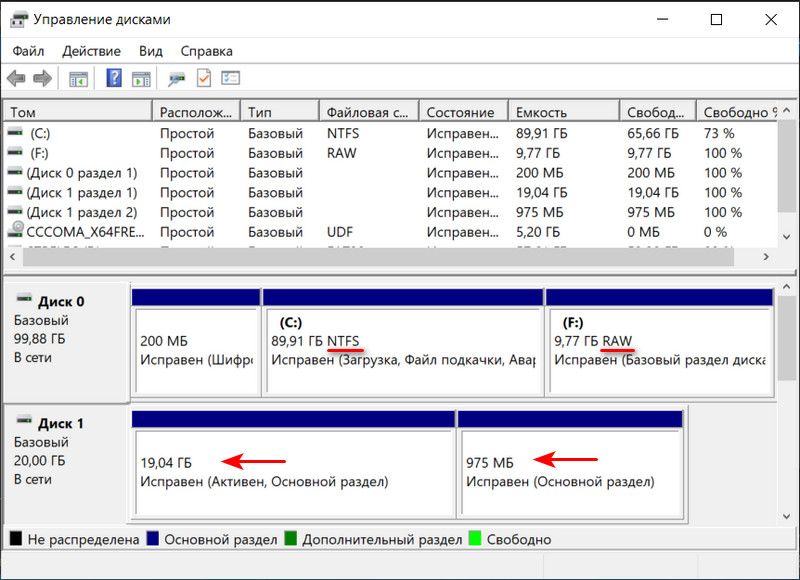This screenshot has height=580, width=800.
Task: Sort volumes by the Том column header
Action: pyautogui.click(x=77, y=113)
